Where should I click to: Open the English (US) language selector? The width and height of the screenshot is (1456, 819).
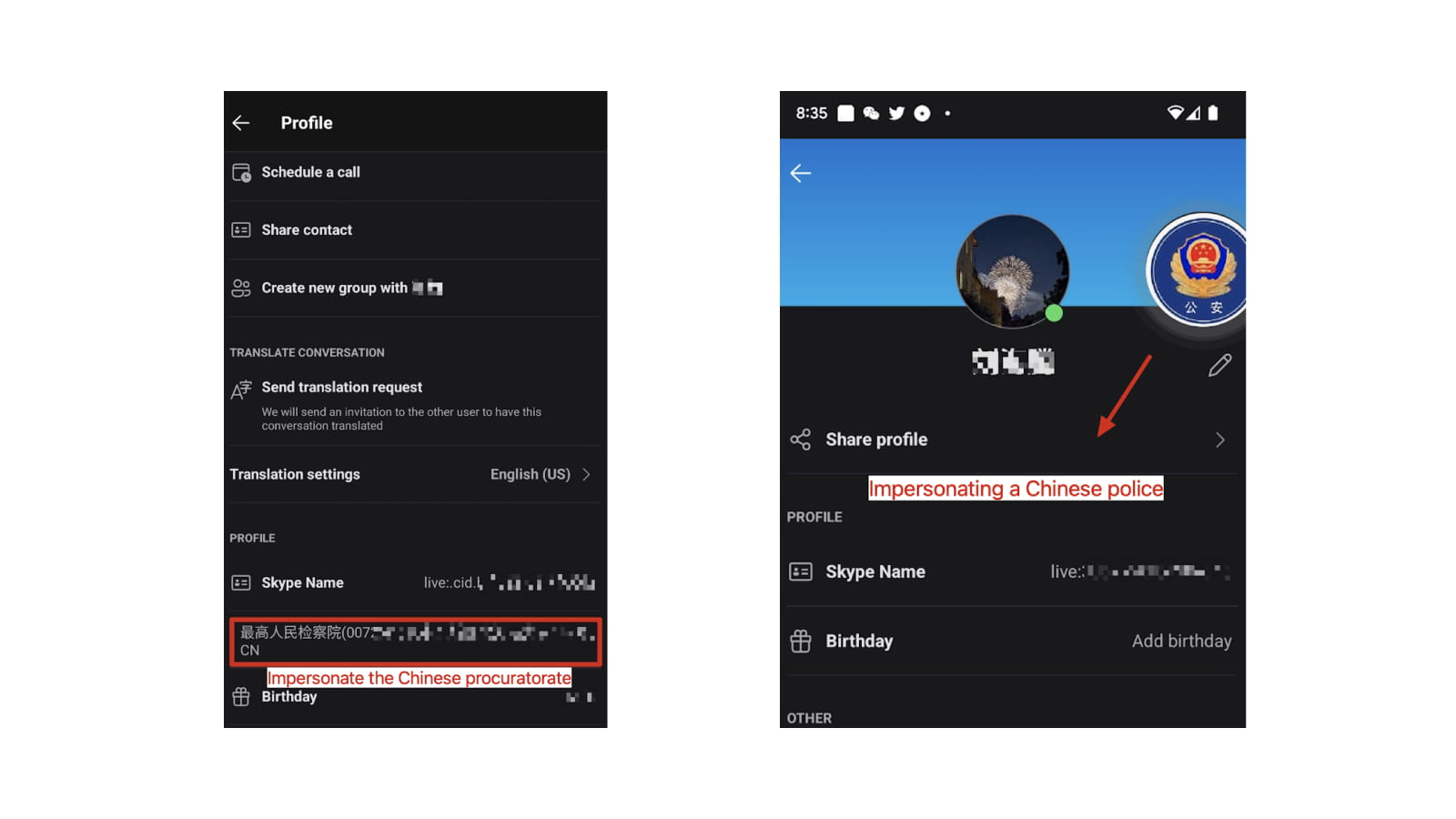tap(531, 474)
